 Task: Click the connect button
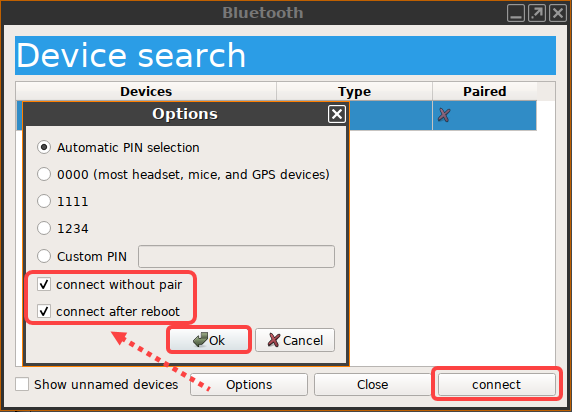click(x=496, y=385)
